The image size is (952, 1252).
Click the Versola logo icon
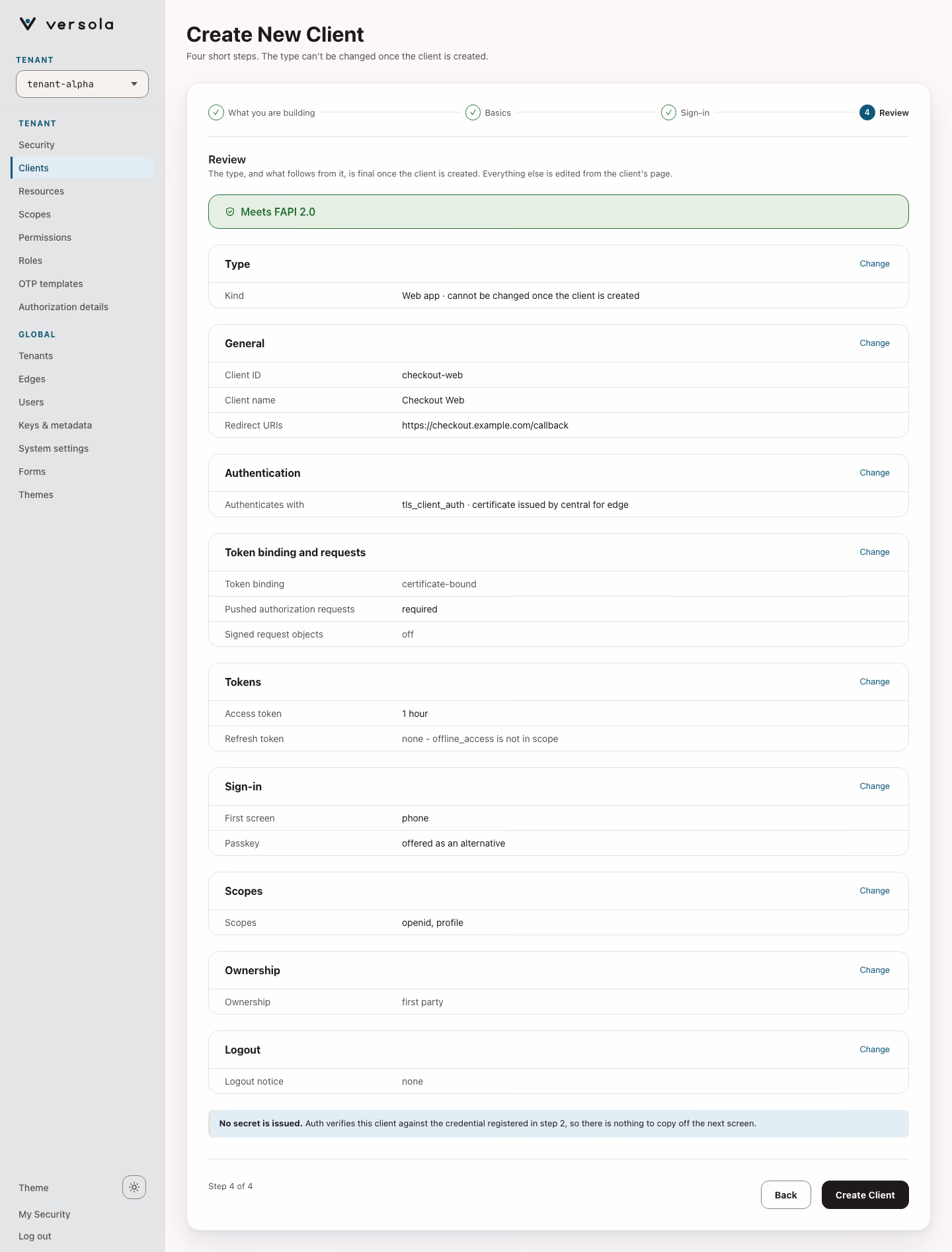pos(28,24)
